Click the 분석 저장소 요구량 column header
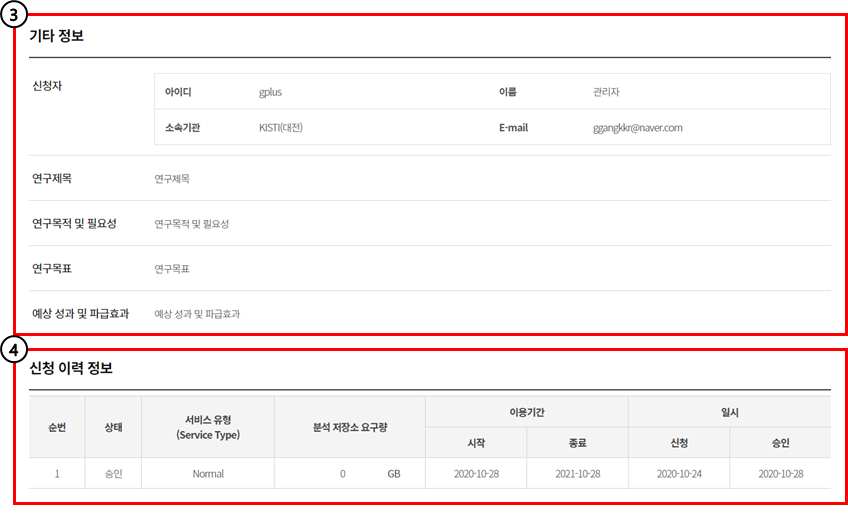848x525 pixels. tap(349, 427)
